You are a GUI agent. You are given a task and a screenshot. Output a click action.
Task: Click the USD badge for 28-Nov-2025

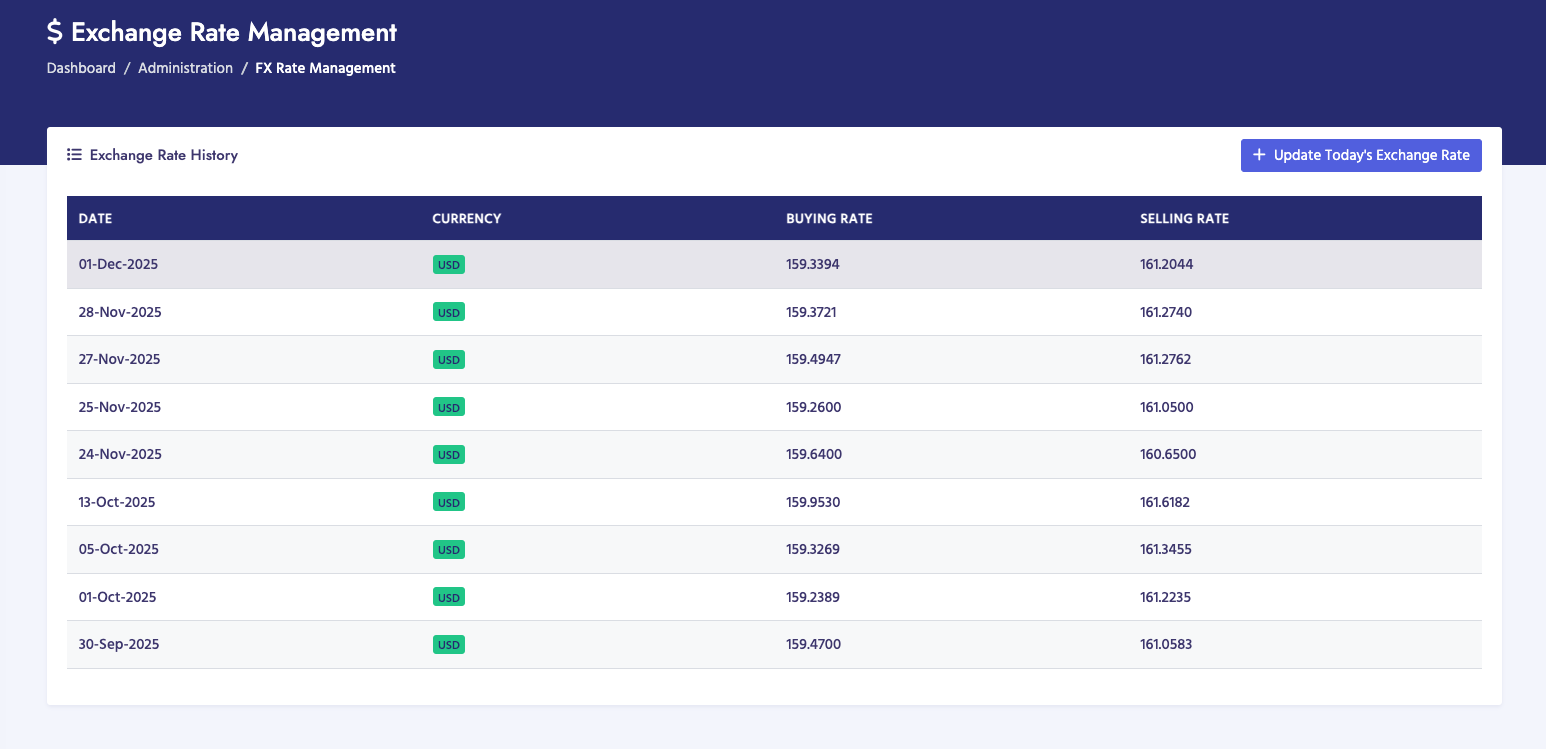449,312
